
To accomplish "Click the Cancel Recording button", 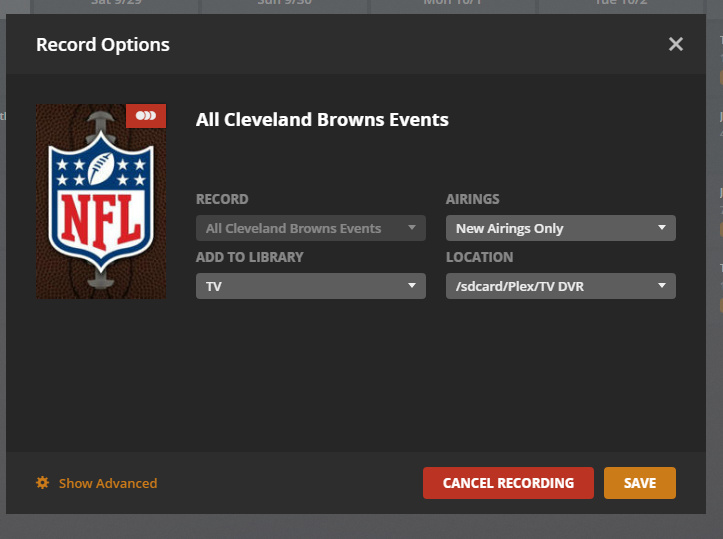I will click(x=508, y=483).
